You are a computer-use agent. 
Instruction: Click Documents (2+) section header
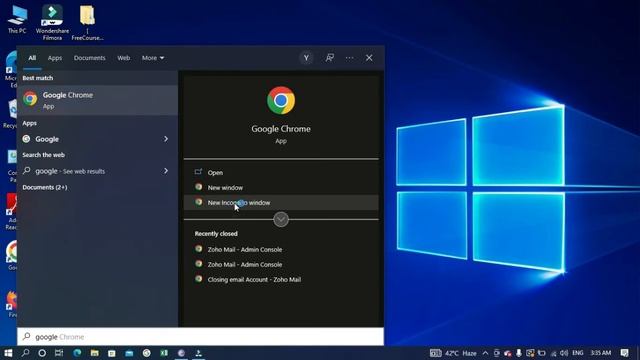45,187
